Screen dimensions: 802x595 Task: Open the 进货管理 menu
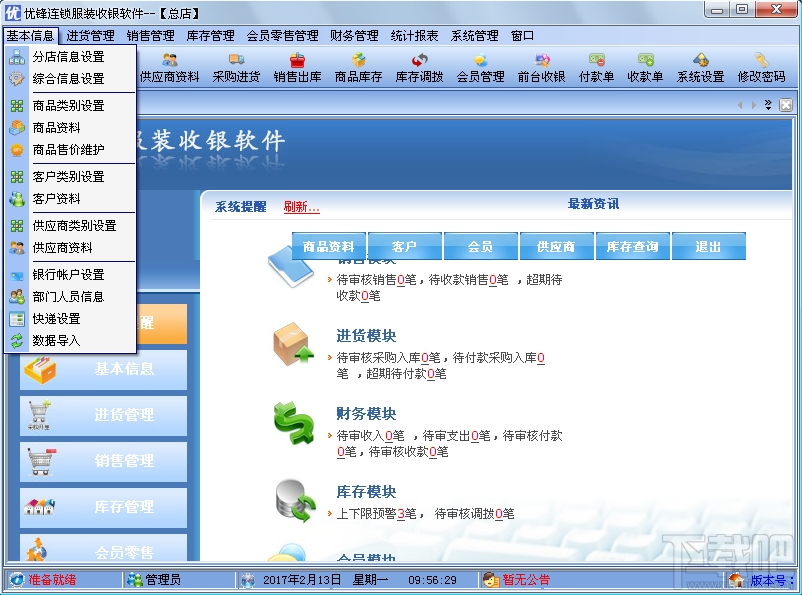click(x=91, y=36)
